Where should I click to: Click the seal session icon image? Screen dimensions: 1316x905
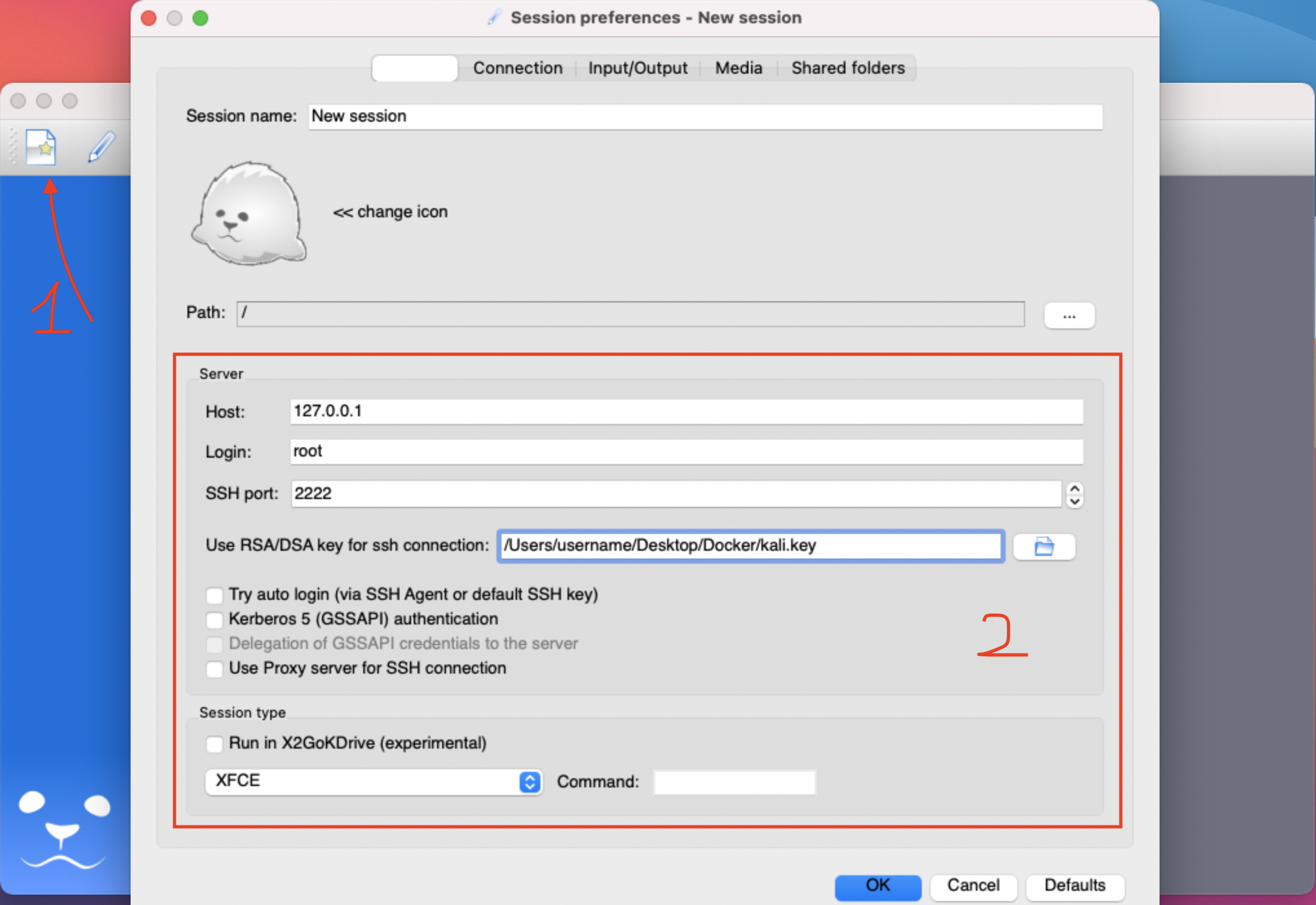tap(249, 213)
